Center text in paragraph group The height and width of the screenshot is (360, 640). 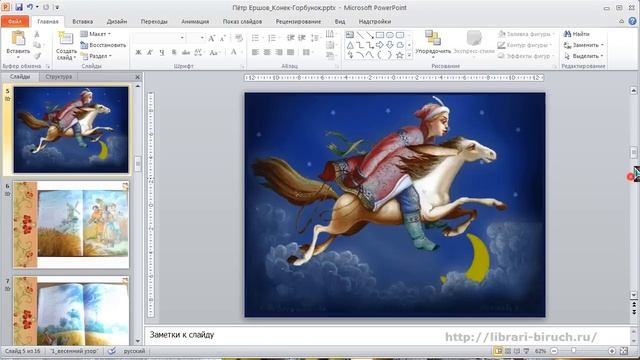tap(267, 52)
